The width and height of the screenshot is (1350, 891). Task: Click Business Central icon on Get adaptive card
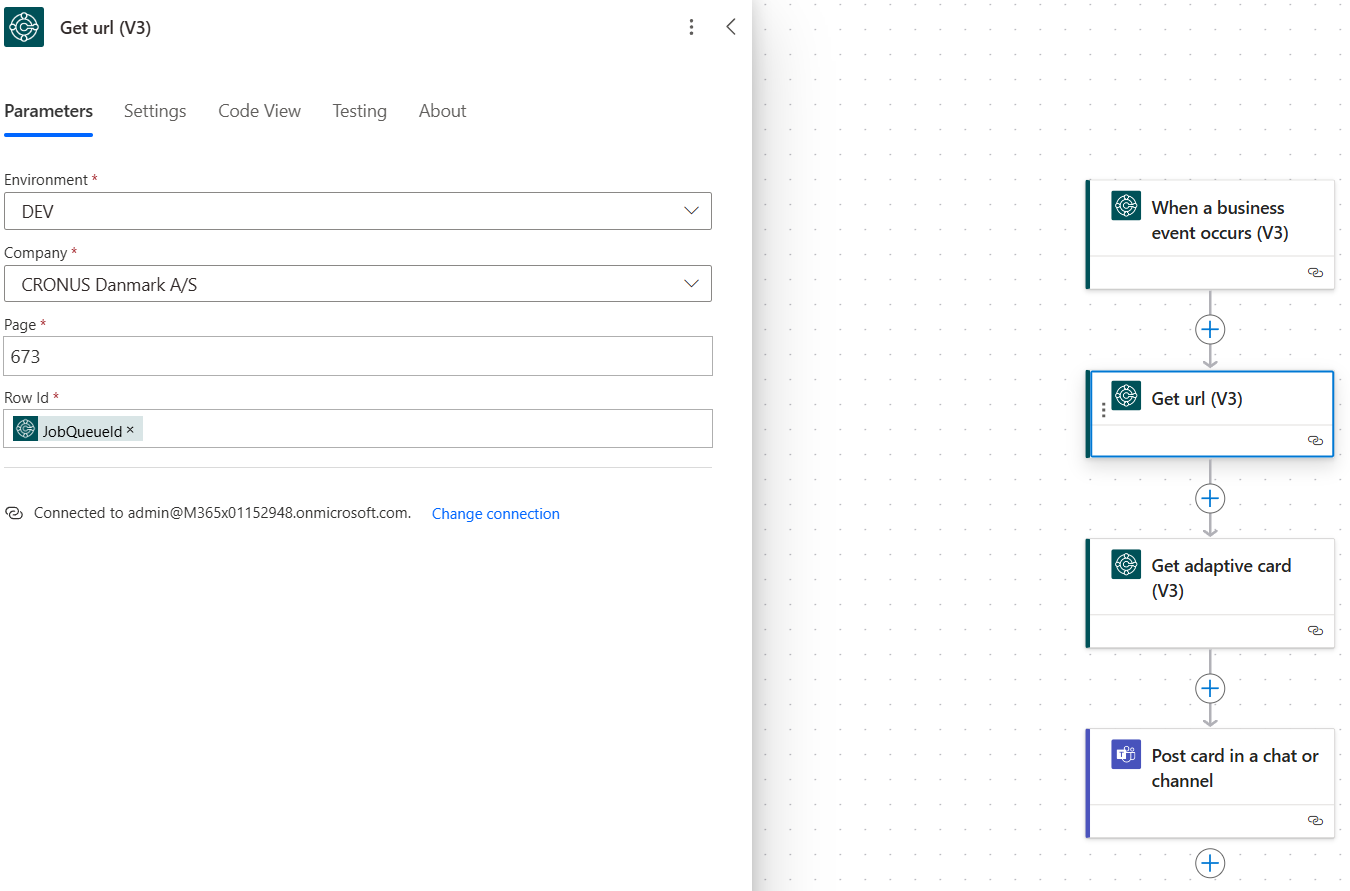(1126, 564)
